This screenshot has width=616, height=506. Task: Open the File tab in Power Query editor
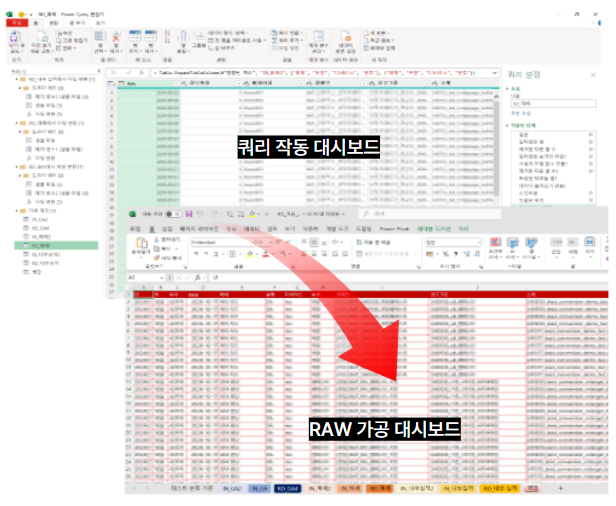(17, 23)
